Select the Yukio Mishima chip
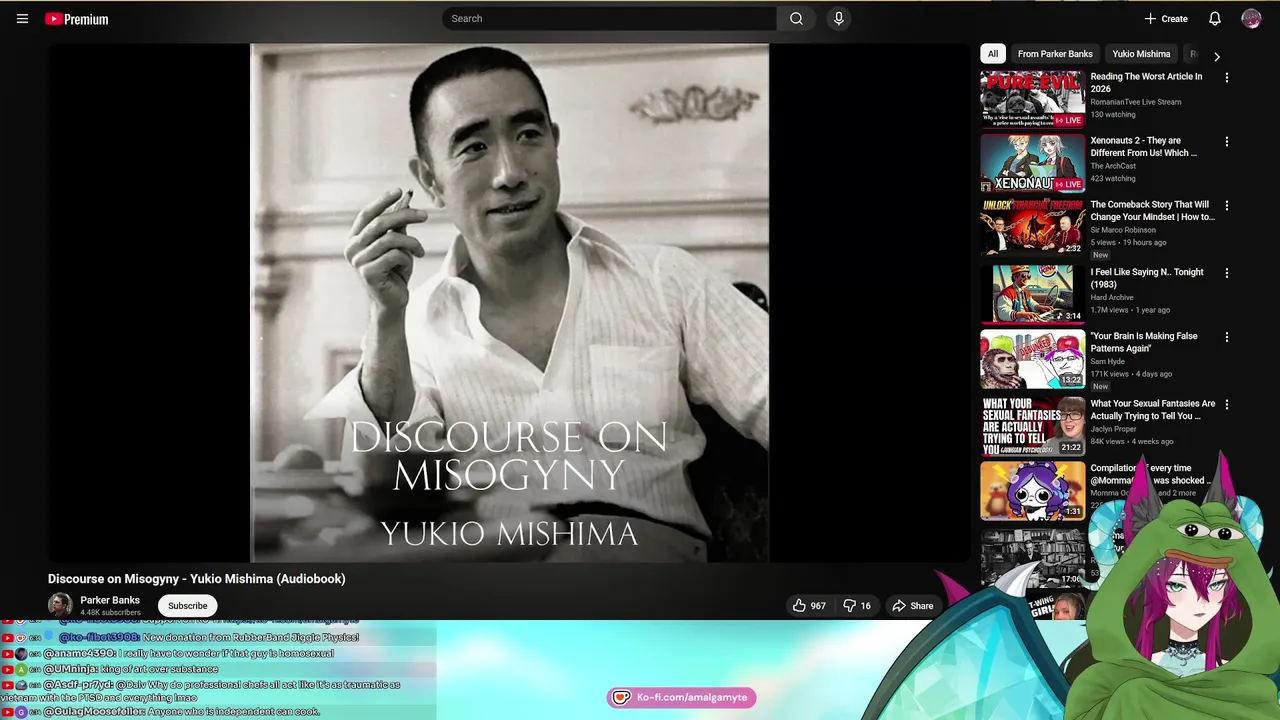This screenshot has height=720, width=1280. (1141, 54)
